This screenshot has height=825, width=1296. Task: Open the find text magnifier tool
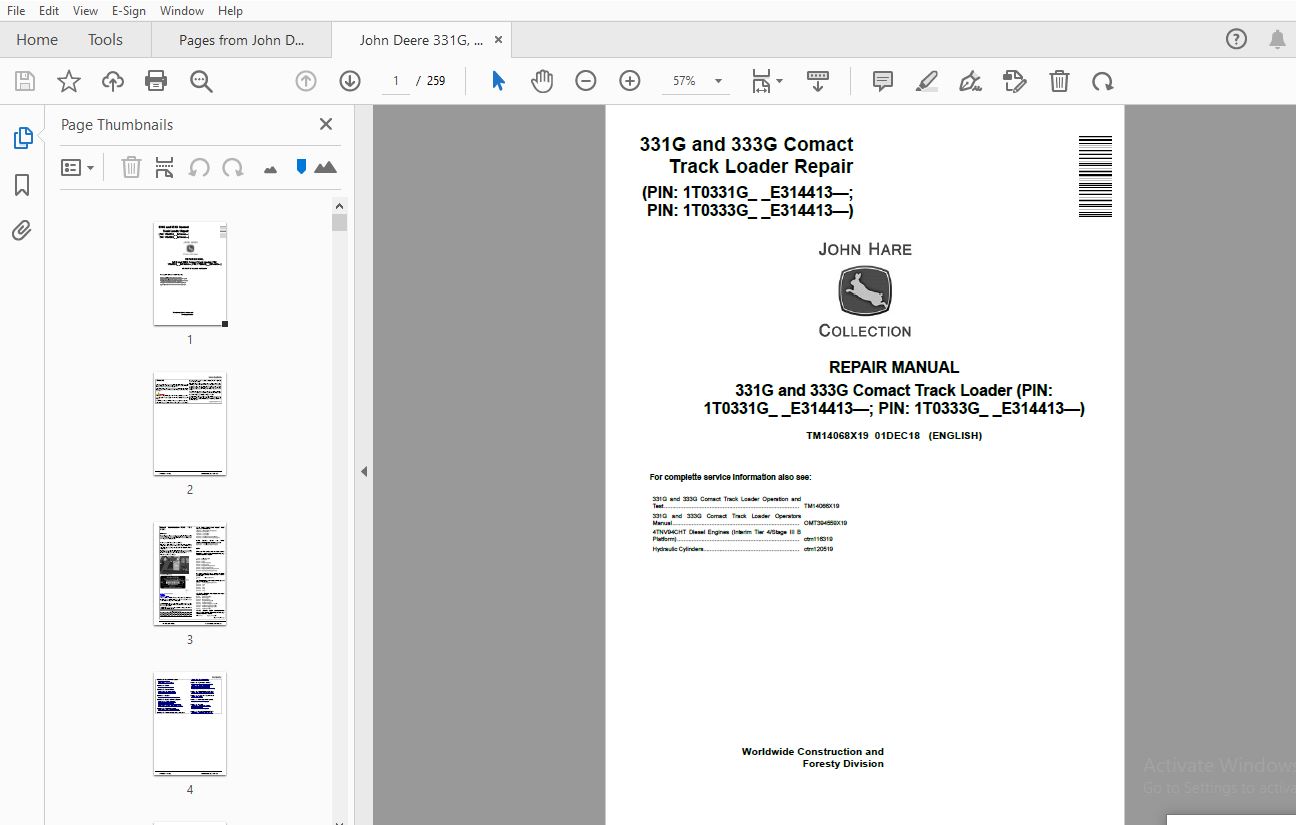(201, 81)
